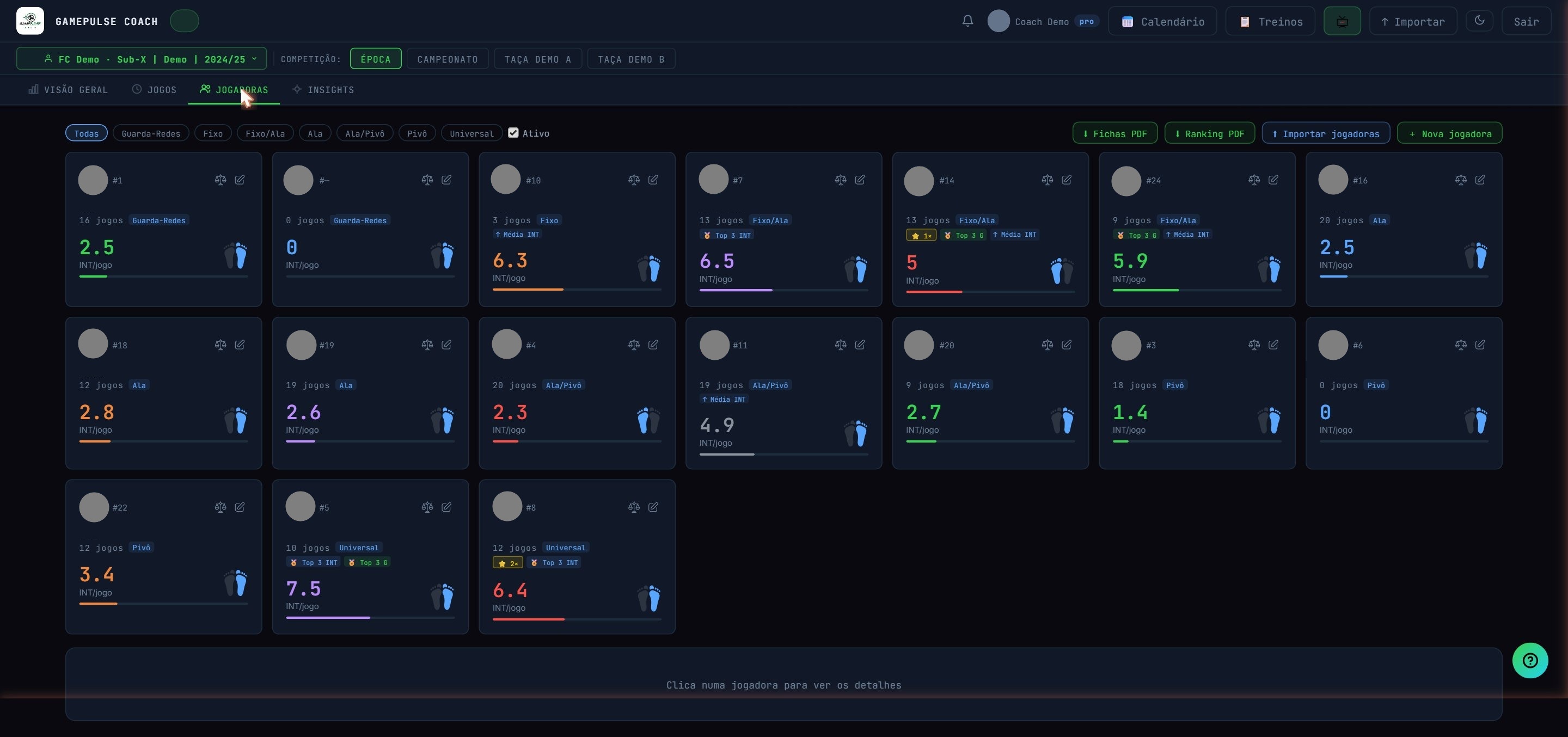Switch to the Jogos tab
This screenshot has height=737, width=1568.
[x=155, y=89]
